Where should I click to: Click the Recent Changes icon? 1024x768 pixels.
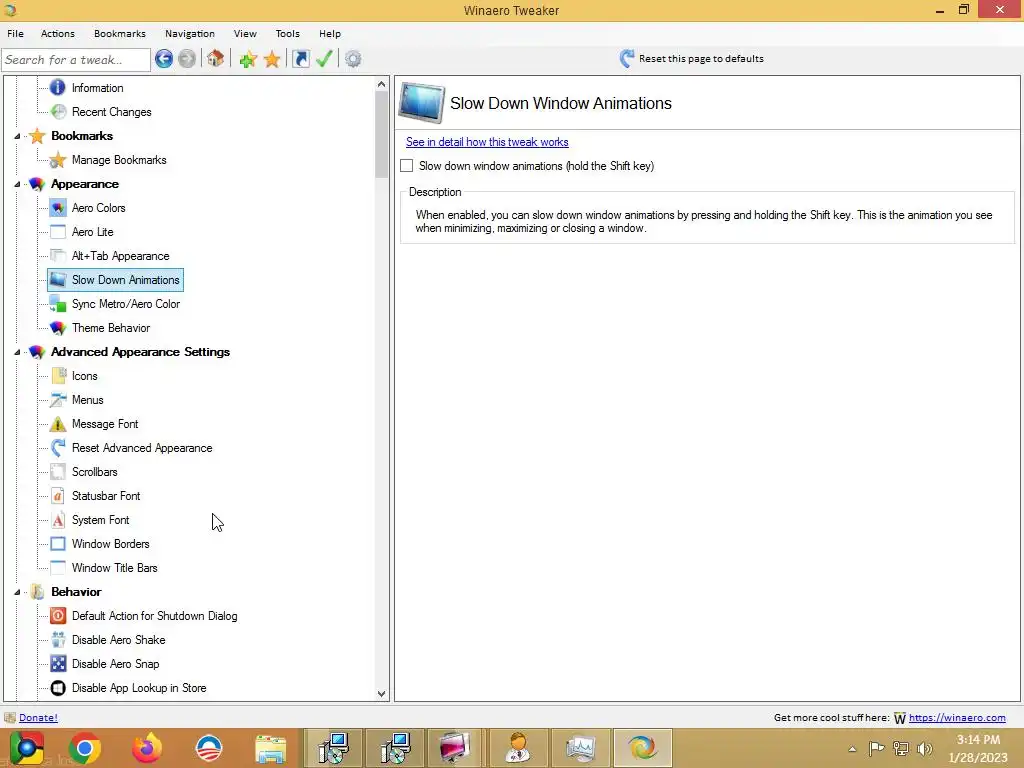pyautogui.click(x=58, y=112)
